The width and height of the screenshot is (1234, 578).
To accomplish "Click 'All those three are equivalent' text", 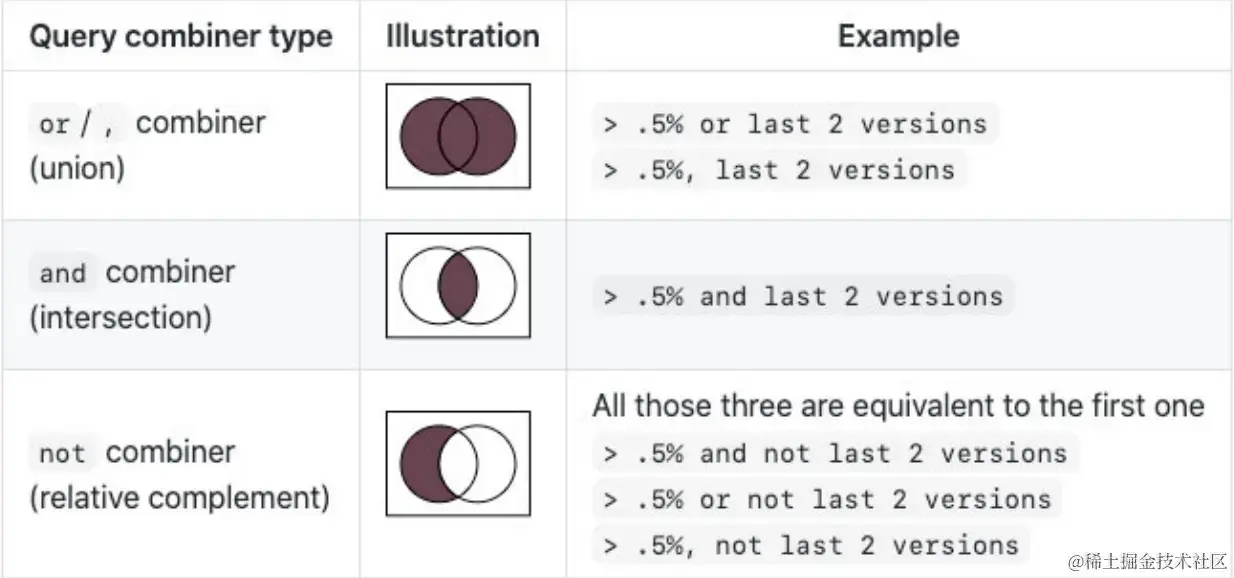I will [898, 406].
